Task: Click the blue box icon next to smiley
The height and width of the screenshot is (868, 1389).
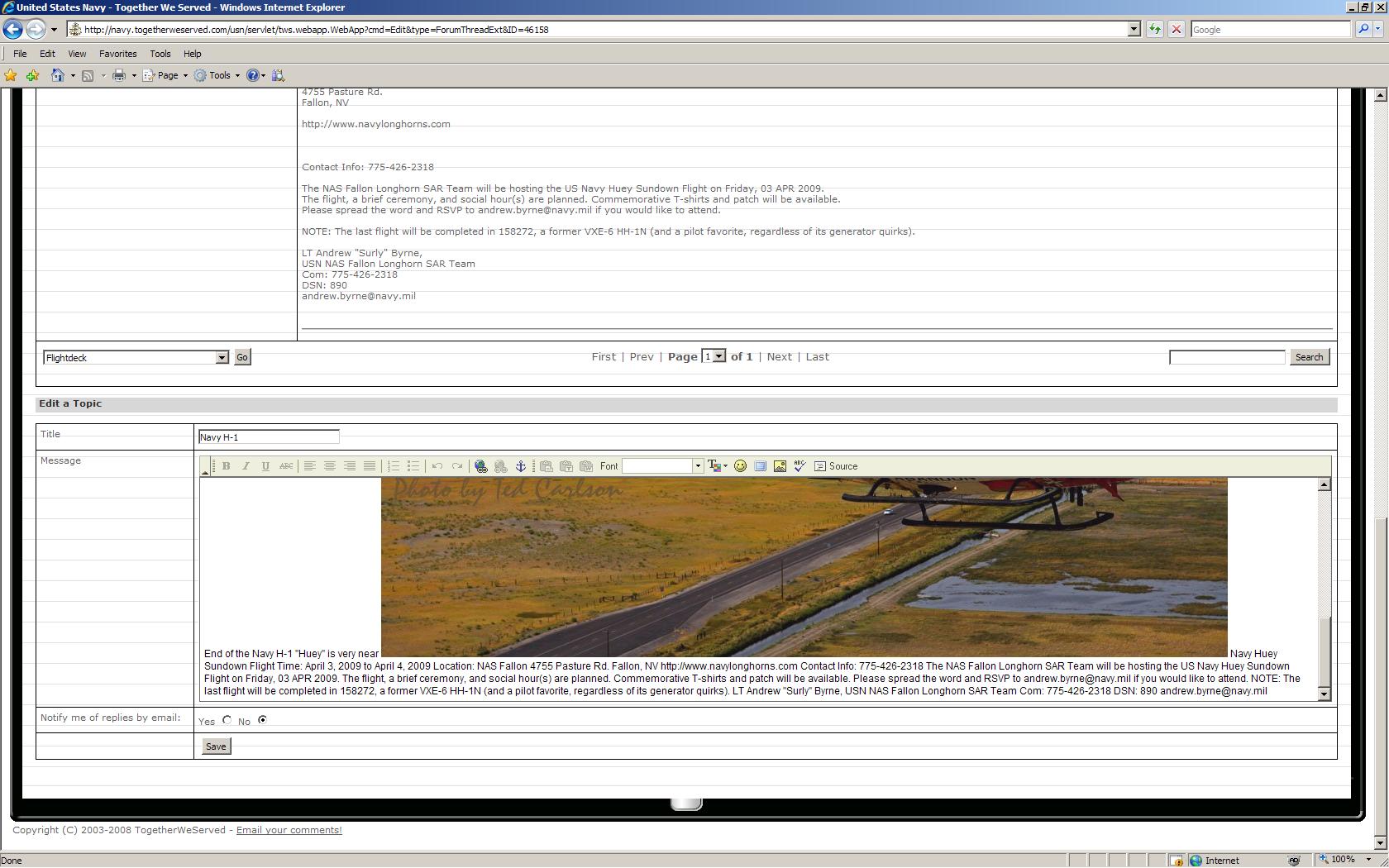Action: (760, 466)
